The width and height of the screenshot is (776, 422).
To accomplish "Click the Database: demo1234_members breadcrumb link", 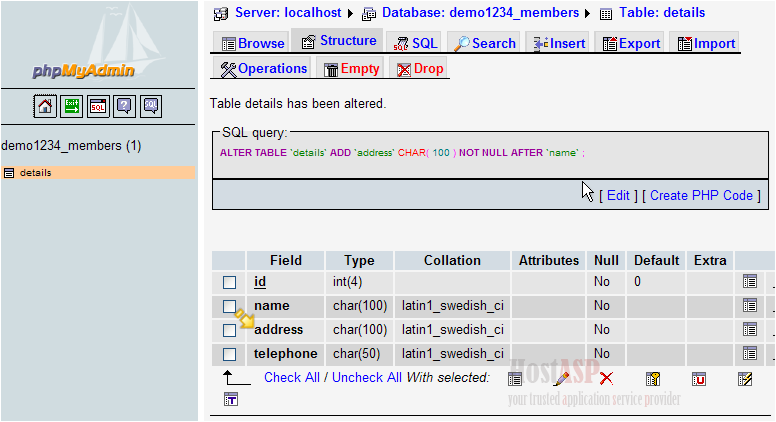I will (480, 13).
